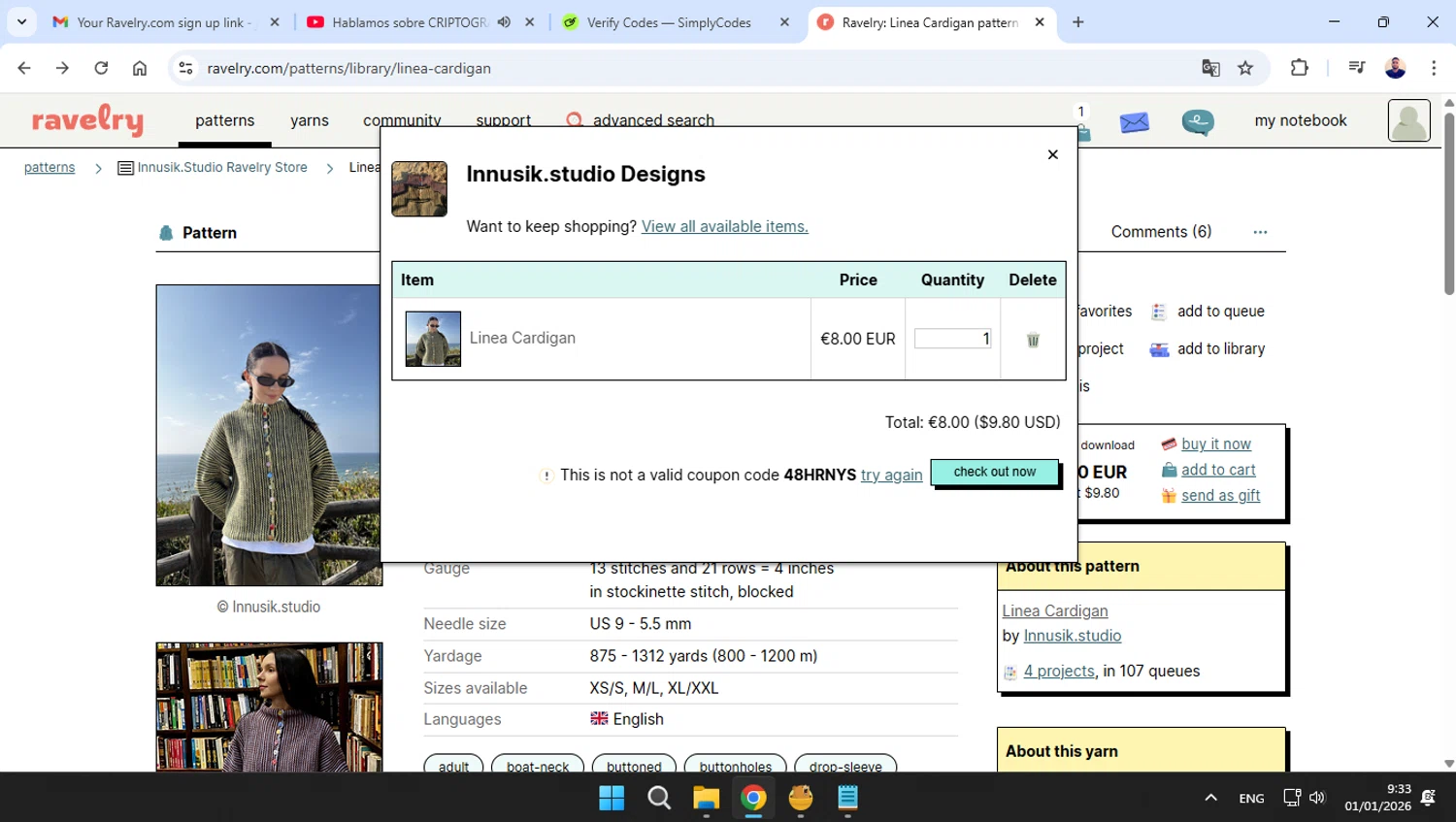Open Innusik.Studio Ravelry Store breadcrumb
This screenshot has height=822, width=1456.
click(x=213, y=167)
